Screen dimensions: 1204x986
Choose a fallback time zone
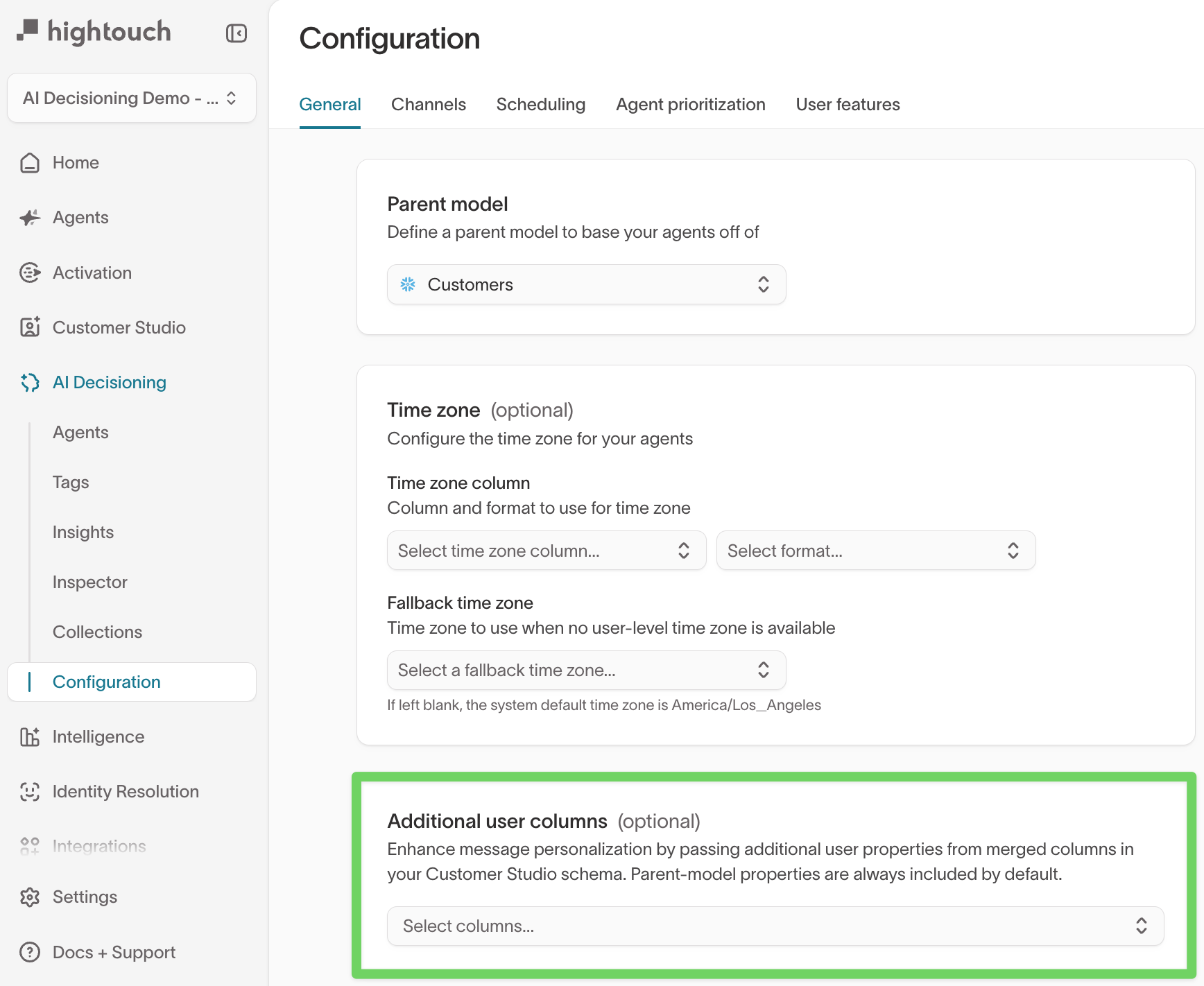point(586,670)
